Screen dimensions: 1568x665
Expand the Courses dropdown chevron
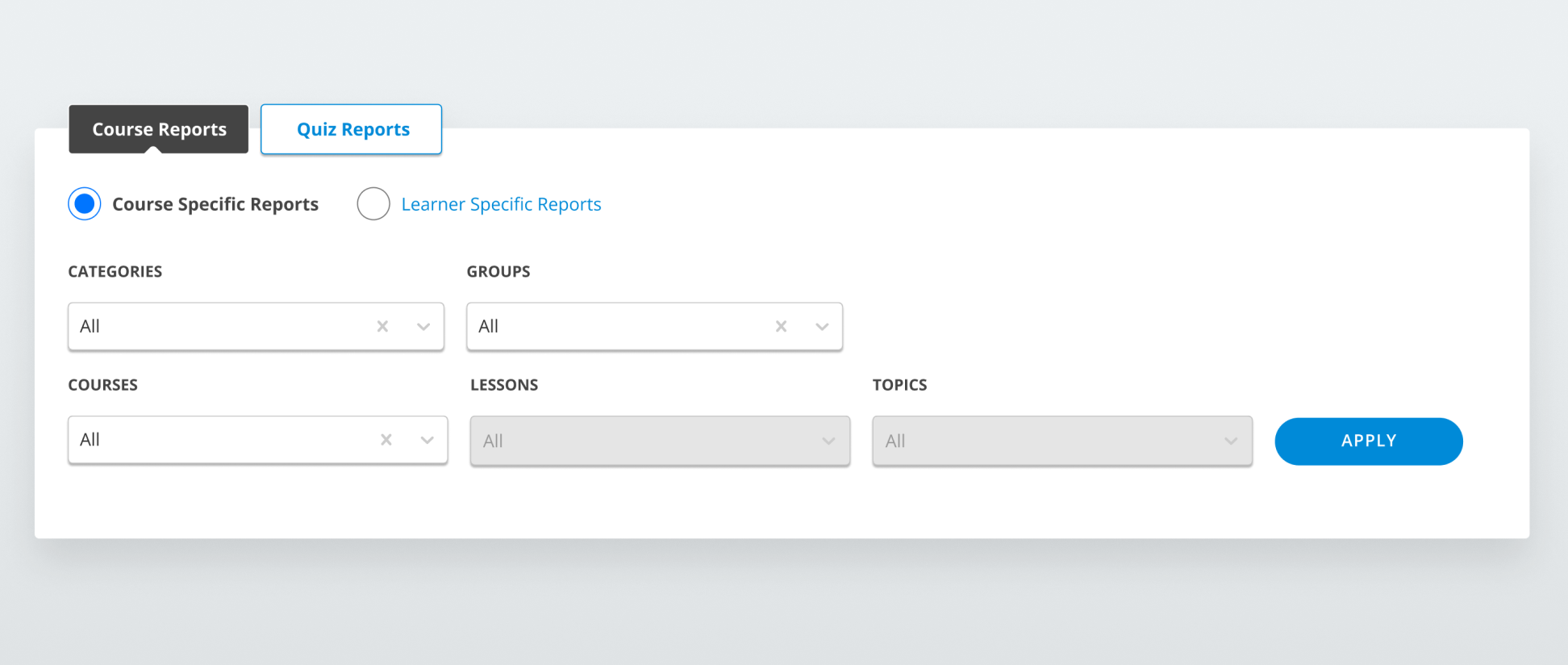tap(427, 440)
